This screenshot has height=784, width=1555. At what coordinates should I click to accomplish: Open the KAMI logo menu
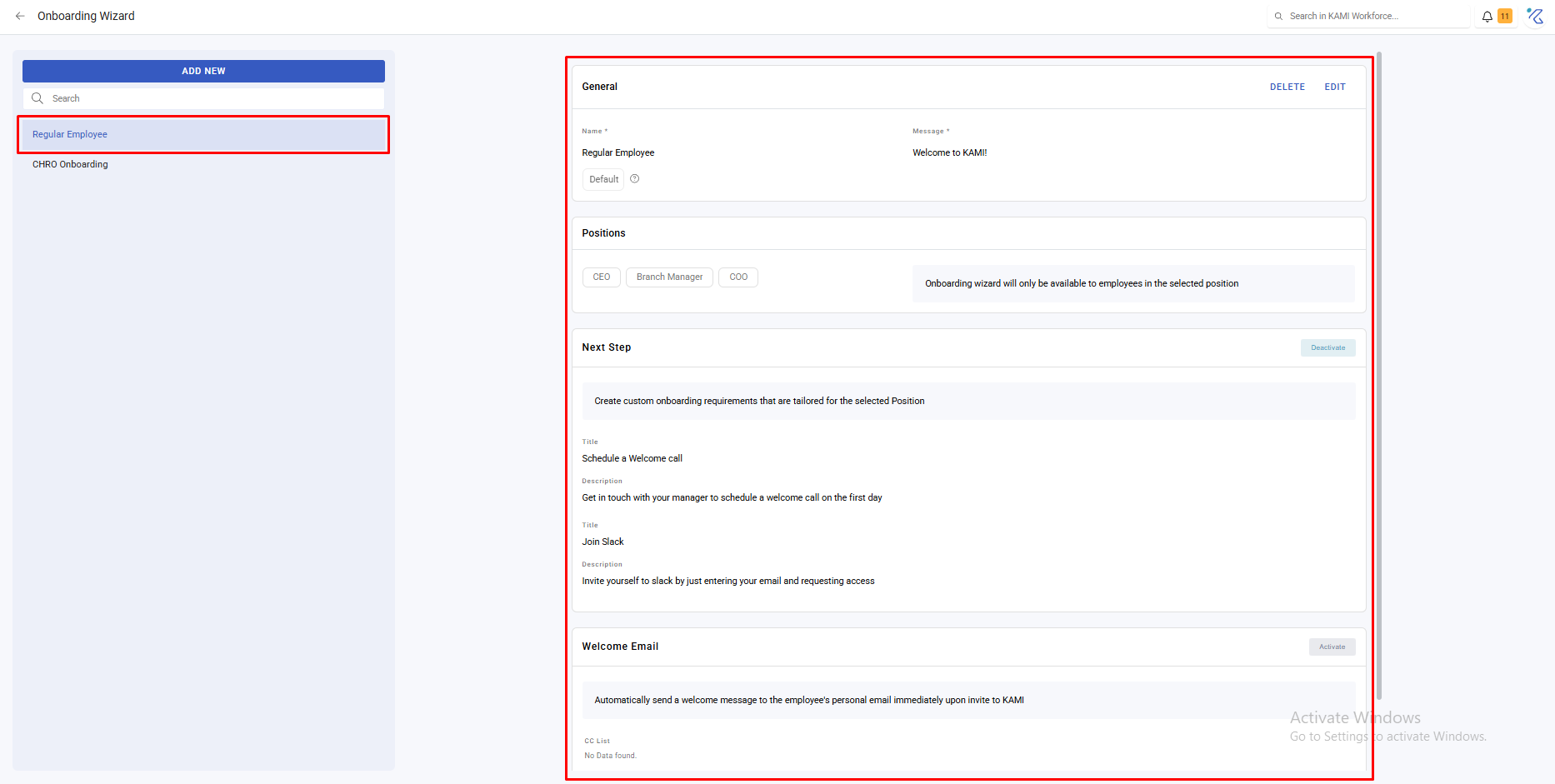[x=1535, y=16]
